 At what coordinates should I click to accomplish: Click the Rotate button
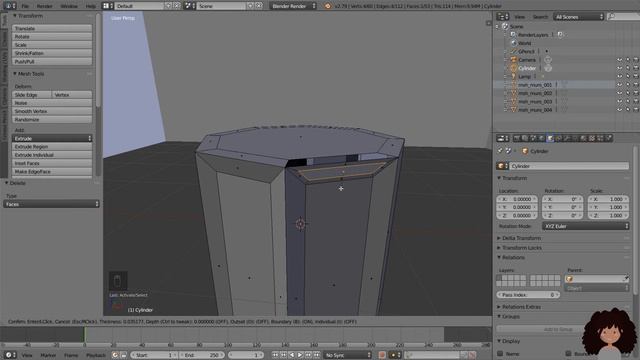coord(52,36)
